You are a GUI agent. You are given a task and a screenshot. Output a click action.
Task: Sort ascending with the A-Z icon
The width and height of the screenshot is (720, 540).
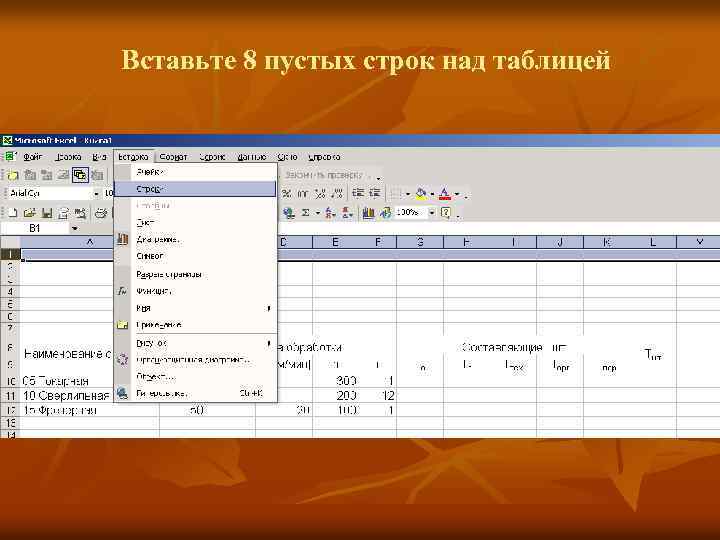click(330, 213)
